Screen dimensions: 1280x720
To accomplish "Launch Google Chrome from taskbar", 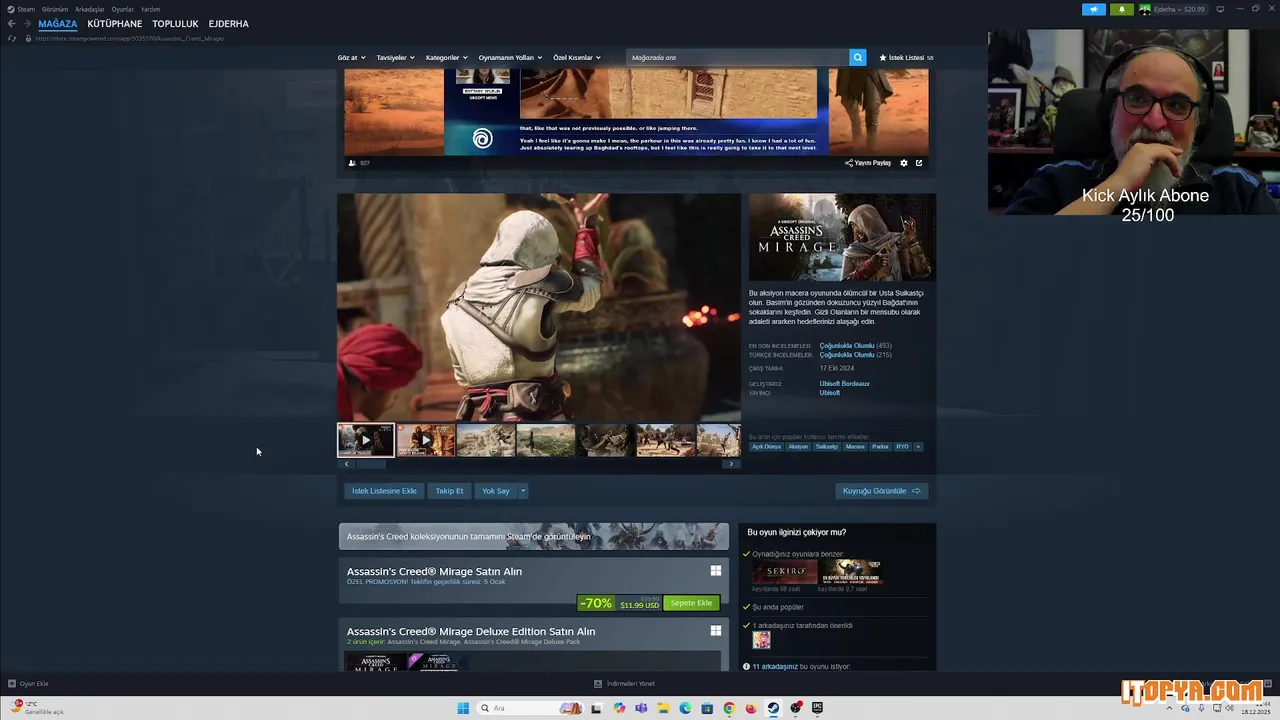I will pos(729,708).
